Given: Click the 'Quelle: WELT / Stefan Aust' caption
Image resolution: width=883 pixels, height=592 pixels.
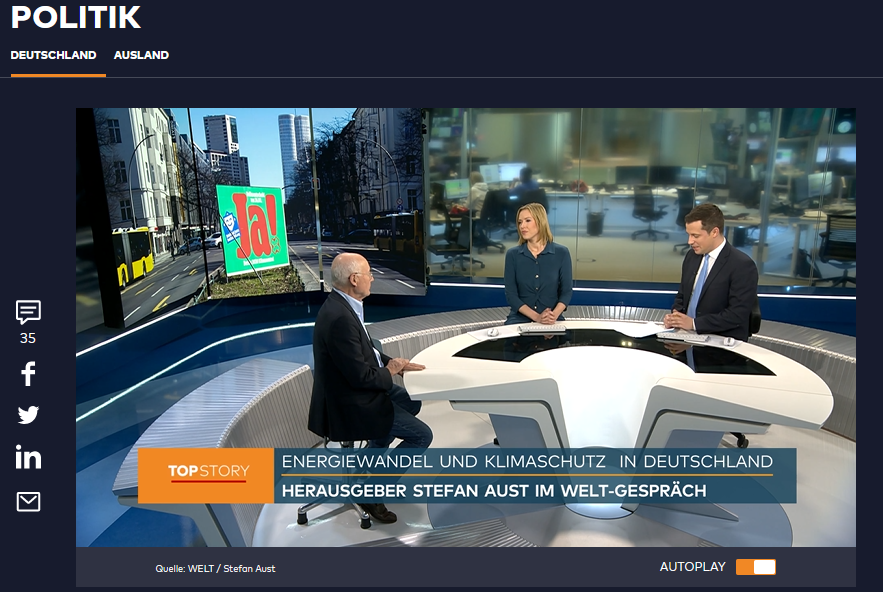Looking at the screenshot, I should [x=216, y=568].
